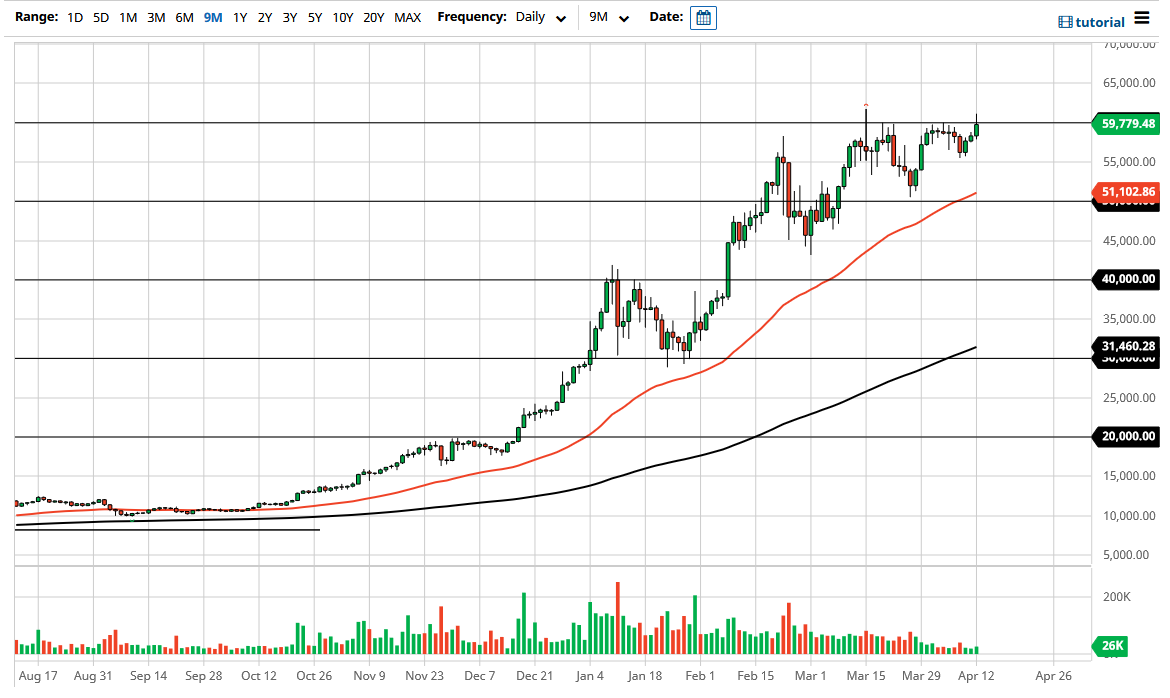Click the red 51,102.86 price label
1170x698 pixels.
coord(1128,191)
